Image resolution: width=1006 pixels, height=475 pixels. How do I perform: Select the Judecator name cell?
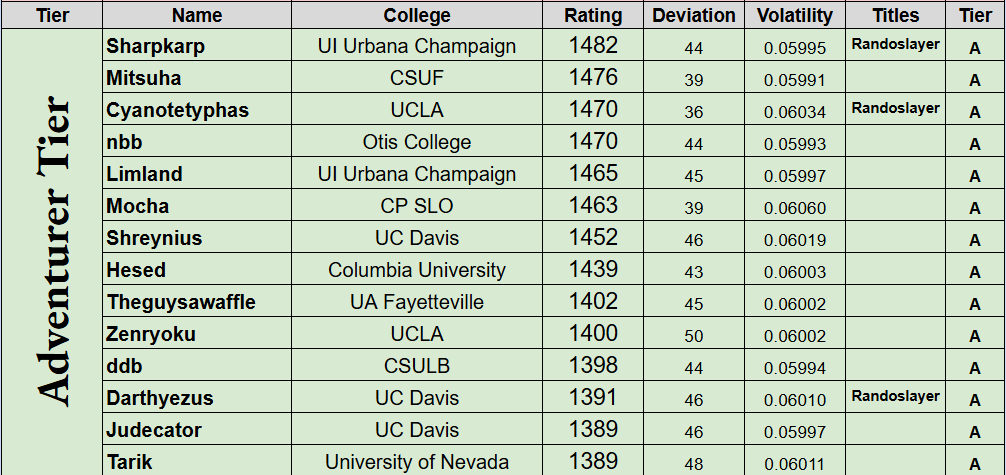point(154,430)
